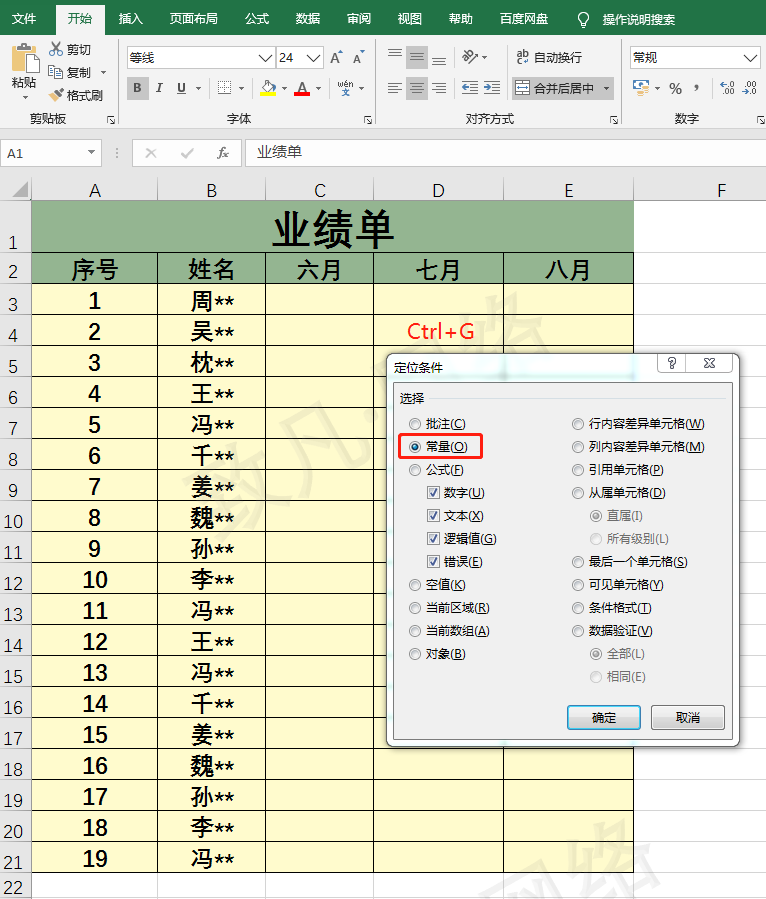Select the 常量(O) radio option
This screenshot has height=899, width=766.
[415, 447]
